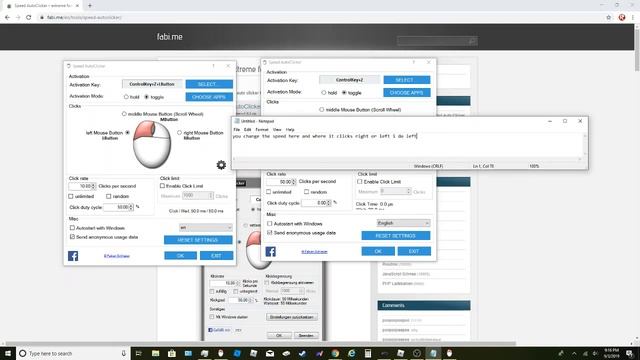Open Steam from the taskbar
This screenshot has width=640, height=360.
(x=302, y=353)
